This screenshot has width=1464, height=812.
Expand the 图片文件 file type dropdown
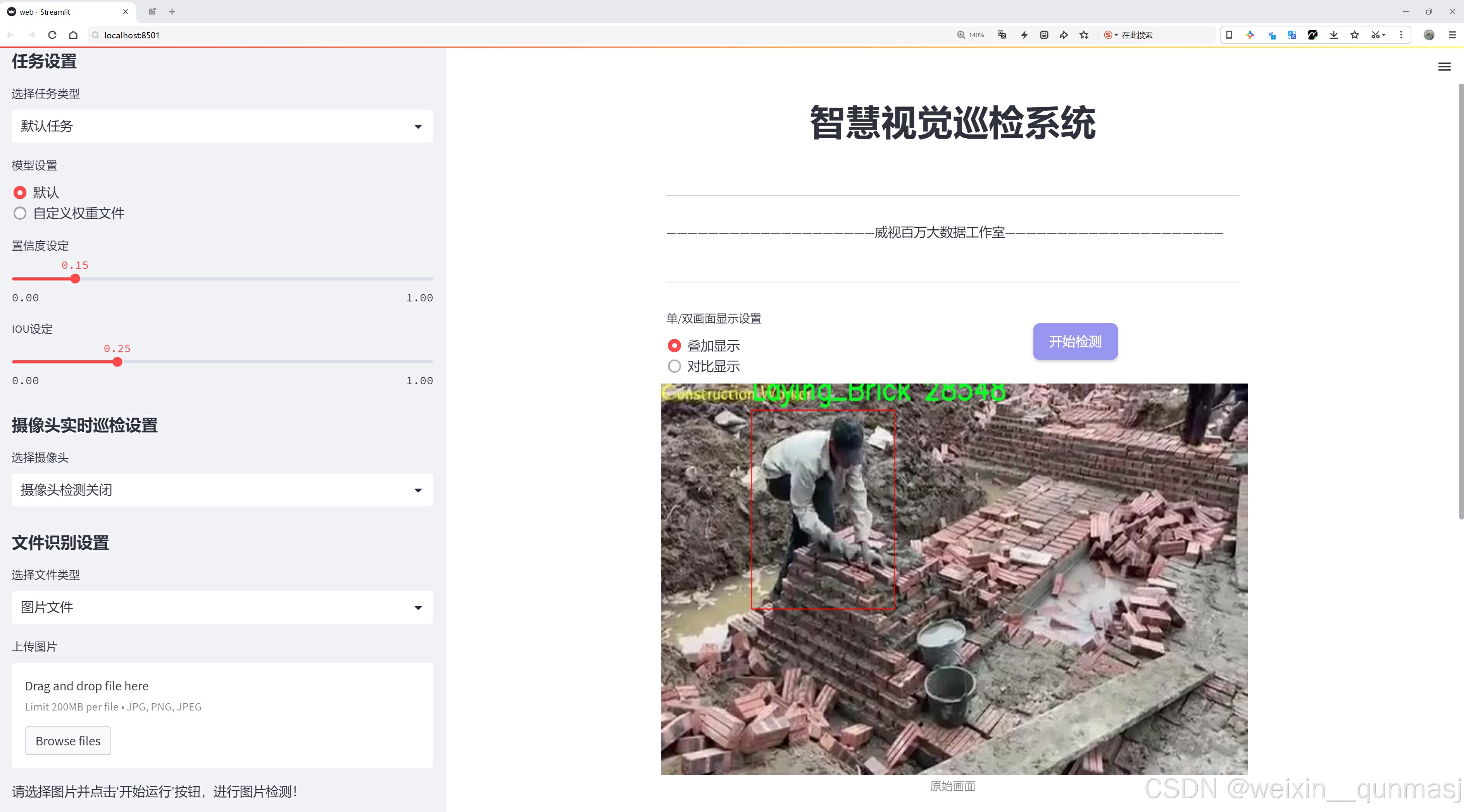click(222, 607)
